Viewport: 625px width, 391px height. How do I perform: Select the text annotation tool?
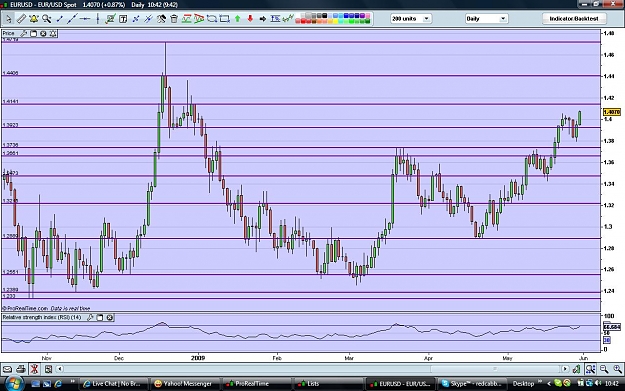click(x=123, y=18)
